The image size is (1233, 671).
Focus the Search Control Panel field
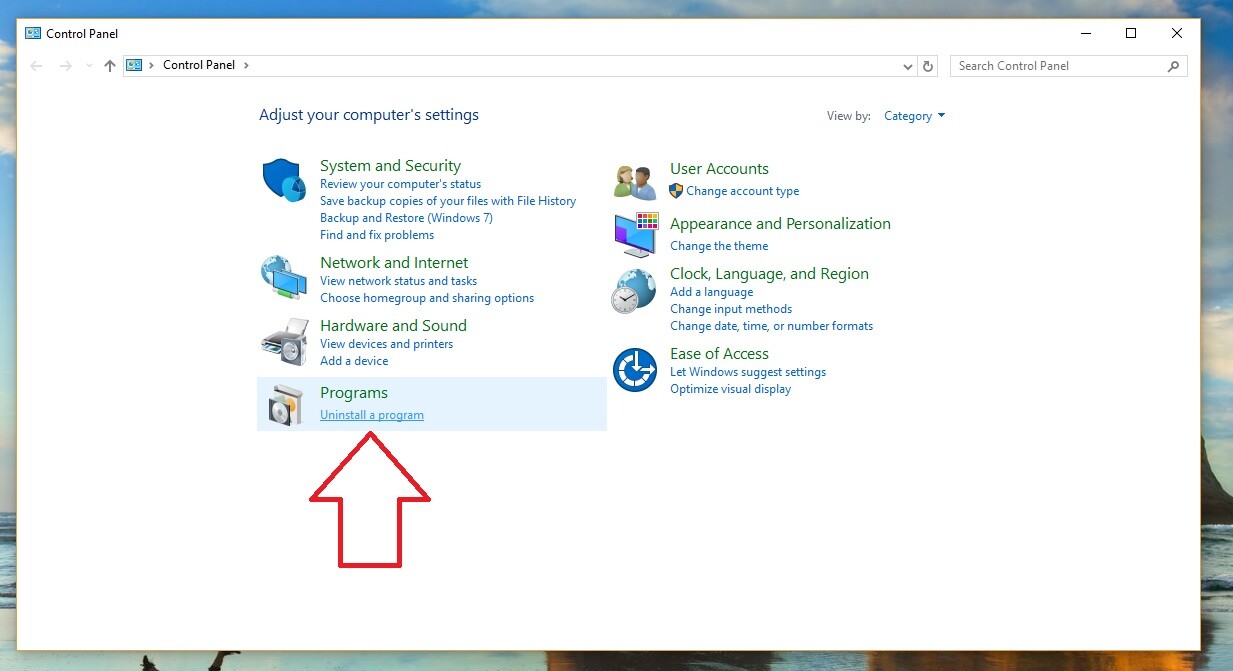pos(1068,66)
